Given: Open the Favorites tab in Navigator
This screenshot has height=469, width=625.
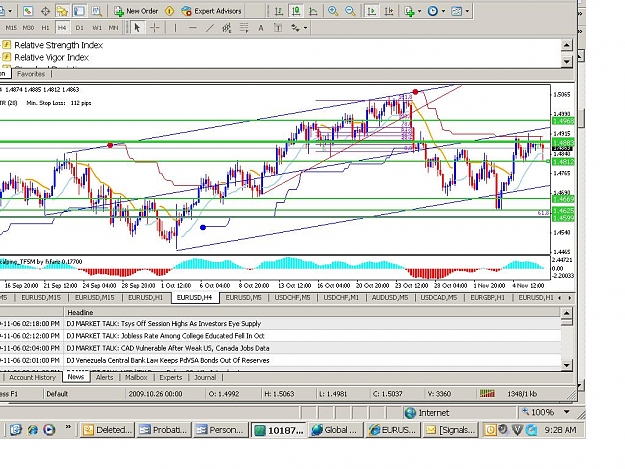Looking at the screenshot, I should coord(31,74).
